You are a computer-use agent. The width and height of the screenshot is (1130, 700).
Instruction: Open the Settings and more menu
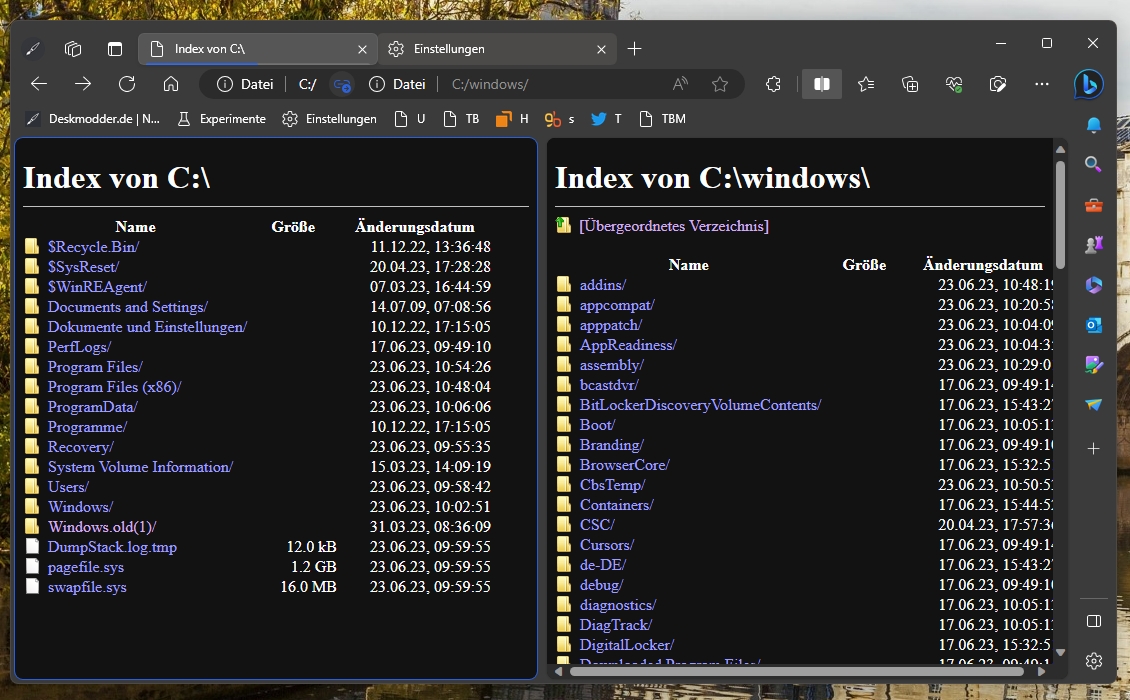(x=1041, y=84)
